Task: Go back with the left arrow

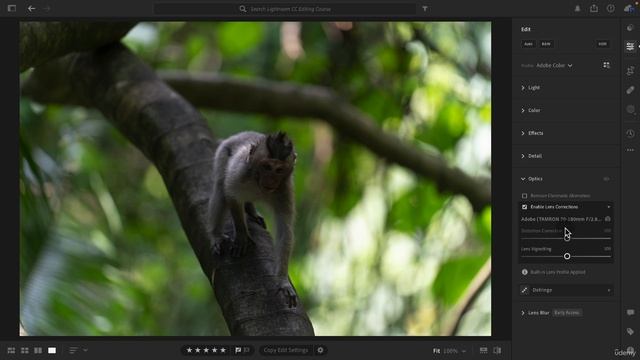Action: click(x=31, y=8)
